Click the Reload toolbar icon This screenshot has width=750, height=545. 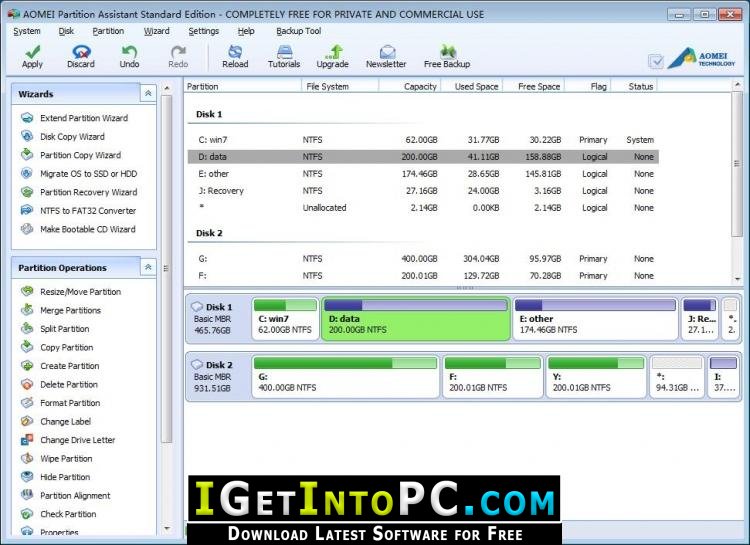pyautogui.click(x=235, y=56)
